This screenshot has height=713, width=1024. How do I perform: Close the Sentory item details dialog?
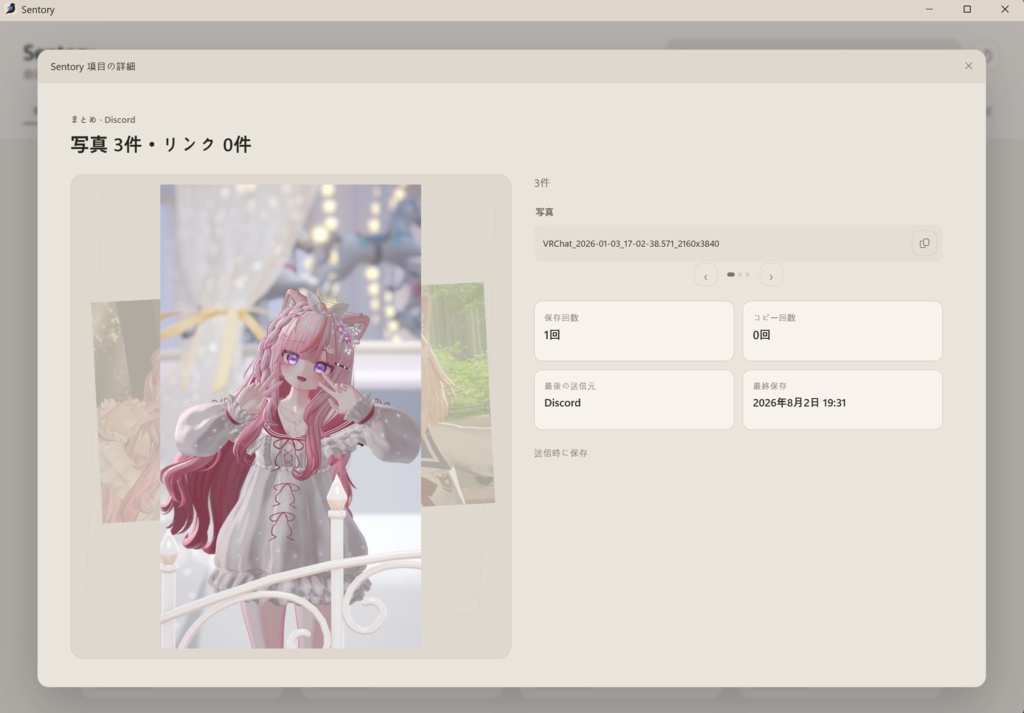pyautogui.click(x=968, y=66)
